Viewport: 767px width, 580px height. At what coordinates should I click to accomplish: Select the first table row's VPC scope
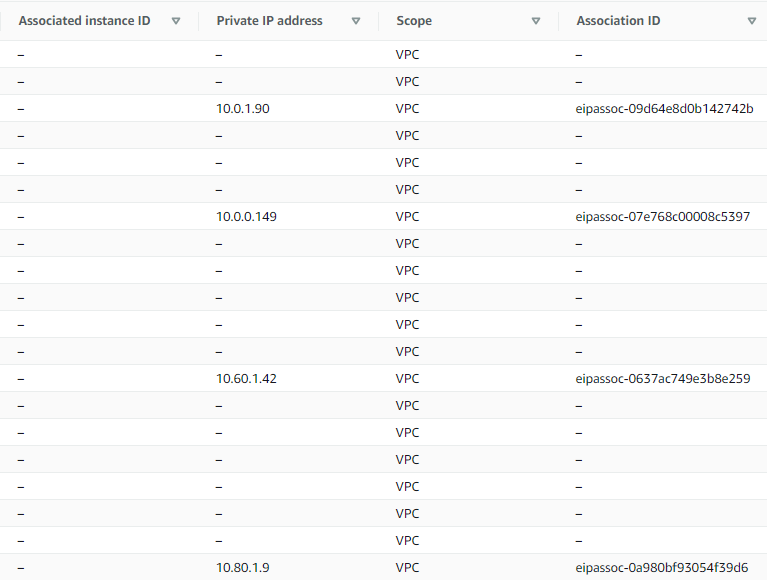click(407, 54)
